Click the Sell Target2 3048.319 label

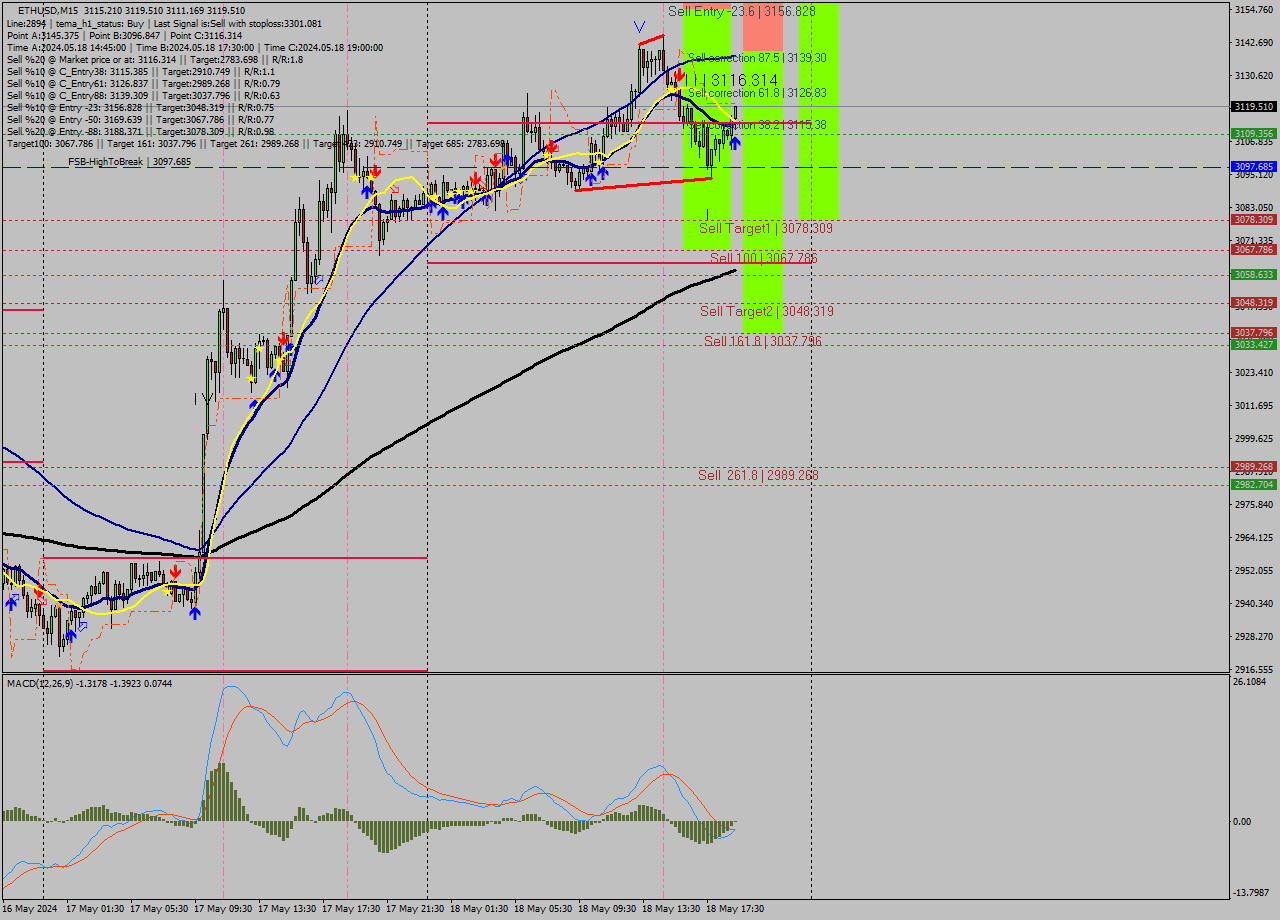click(766, 312)
